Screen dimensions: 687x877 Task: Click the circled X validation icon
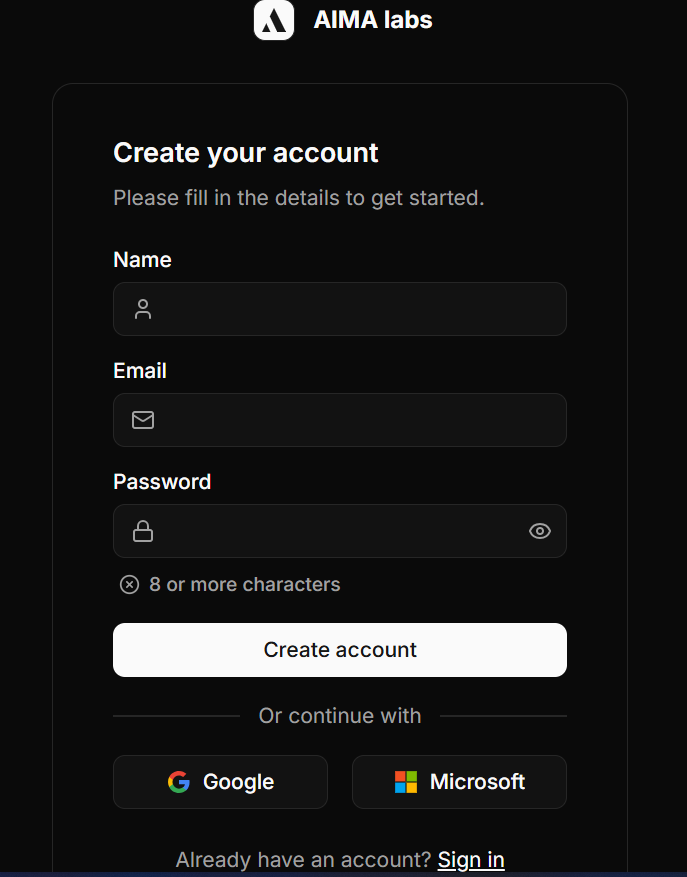coord(129,584)
